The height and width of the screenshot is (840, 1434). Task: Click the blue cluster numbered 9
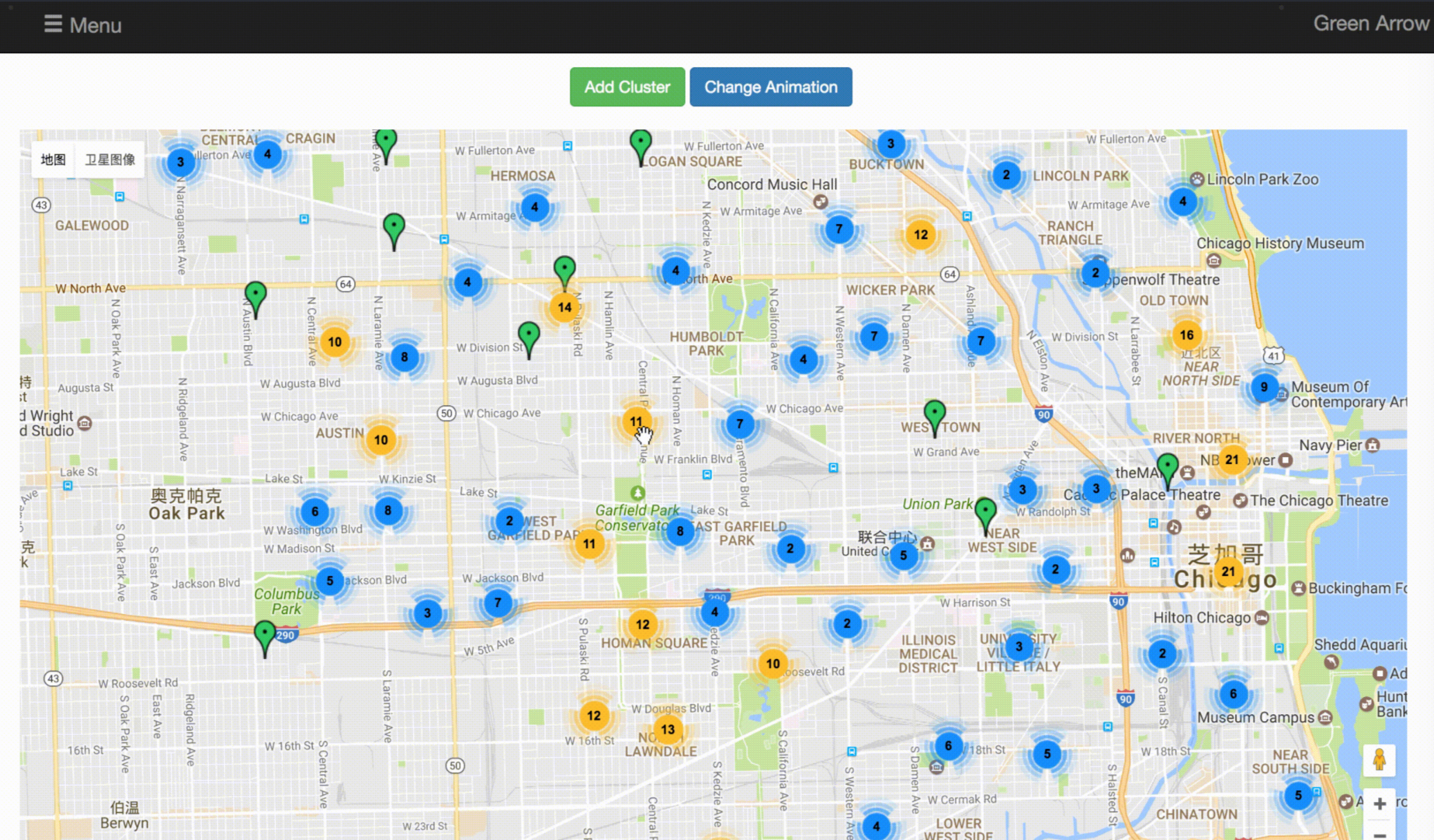(1263, 387)
